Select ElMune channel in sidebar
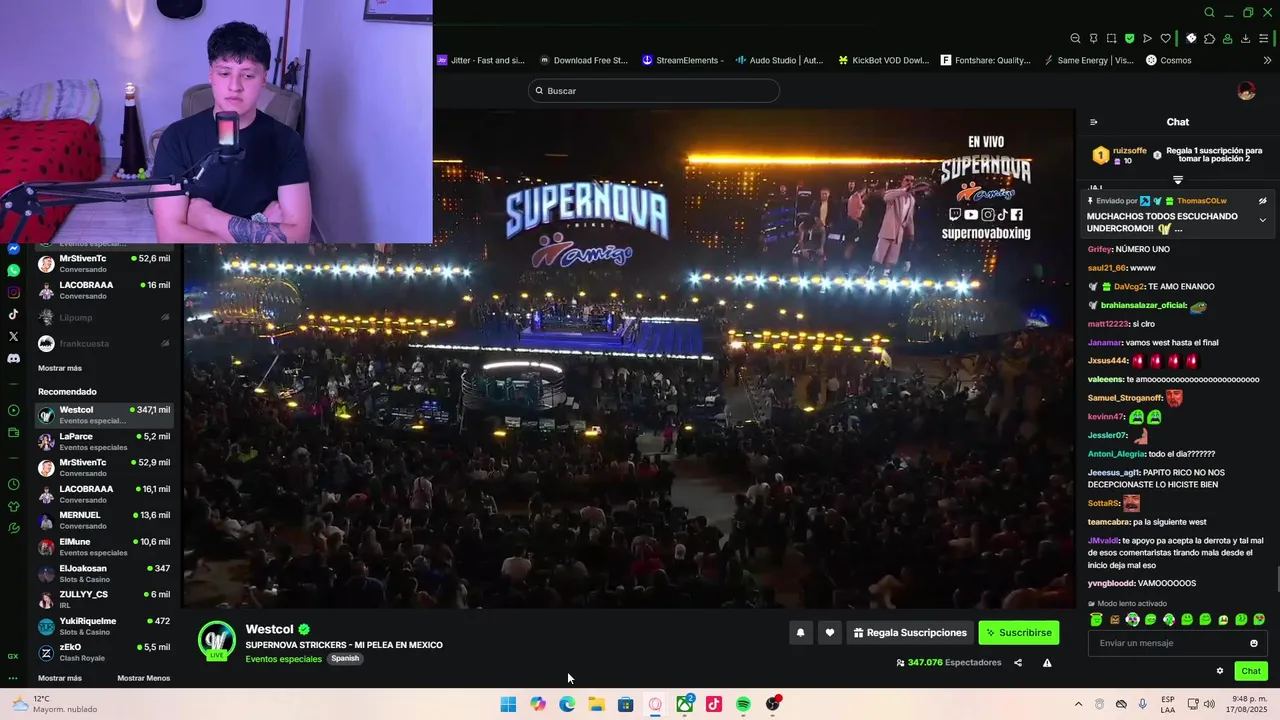This screenshot has width=1280, height=720. 104,547
